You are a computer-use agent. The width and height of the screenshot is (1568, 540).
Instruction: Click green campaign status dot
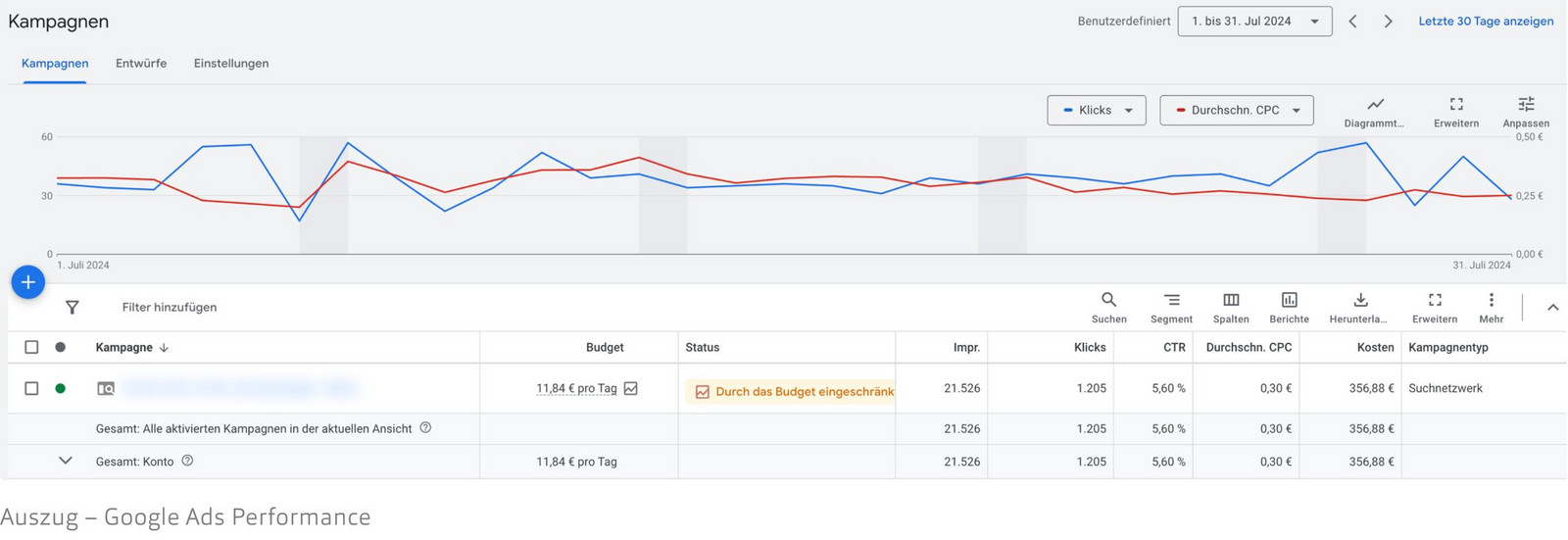[x=61, y=388]
